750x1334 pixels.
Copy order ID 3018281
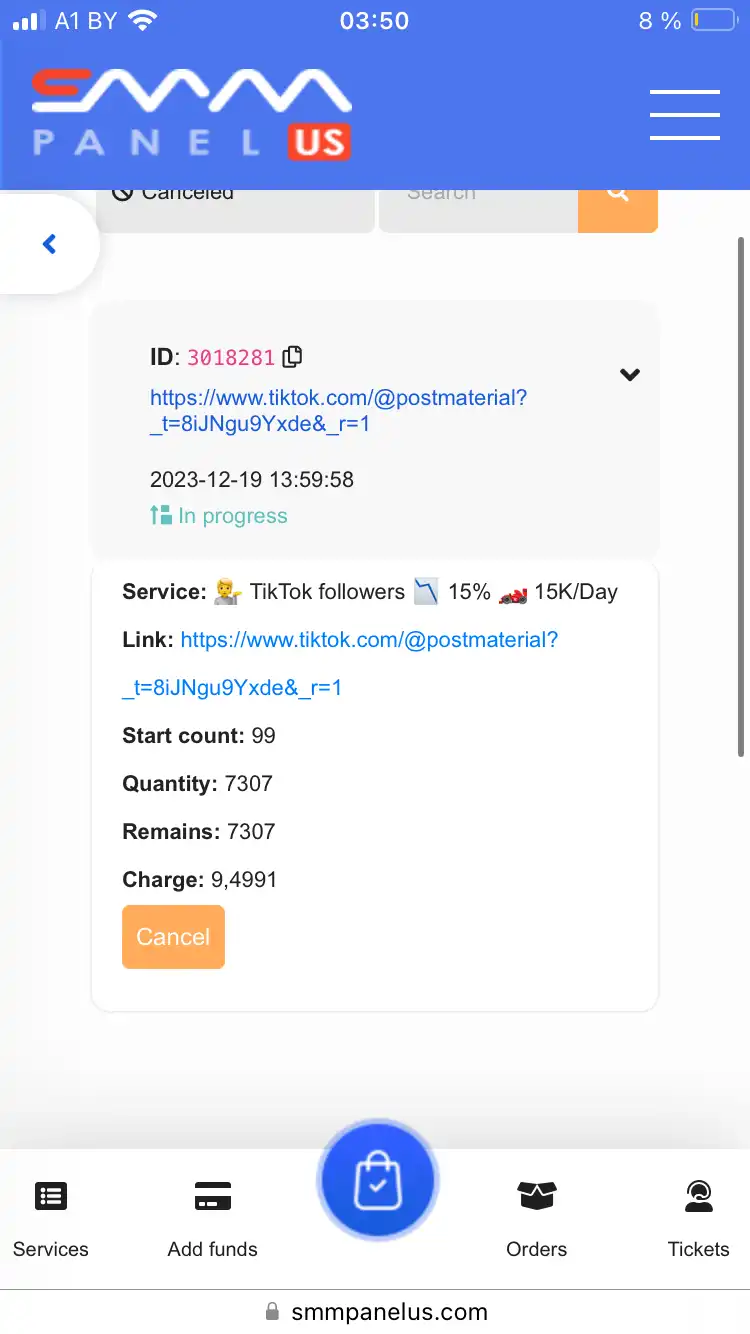point(292,356)
